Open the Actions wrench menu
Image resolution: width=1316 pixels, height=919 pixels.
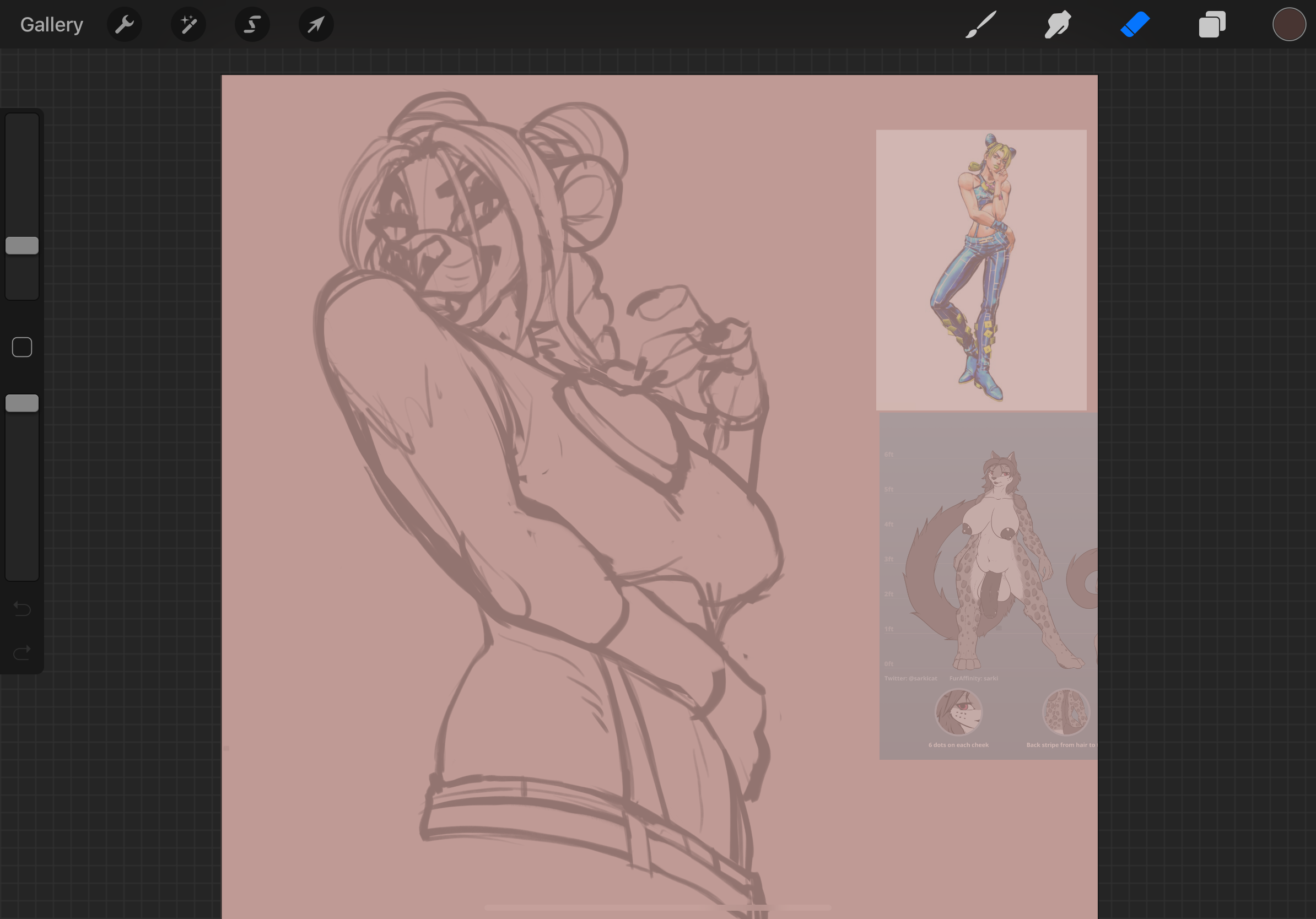[x=125, y=25]
